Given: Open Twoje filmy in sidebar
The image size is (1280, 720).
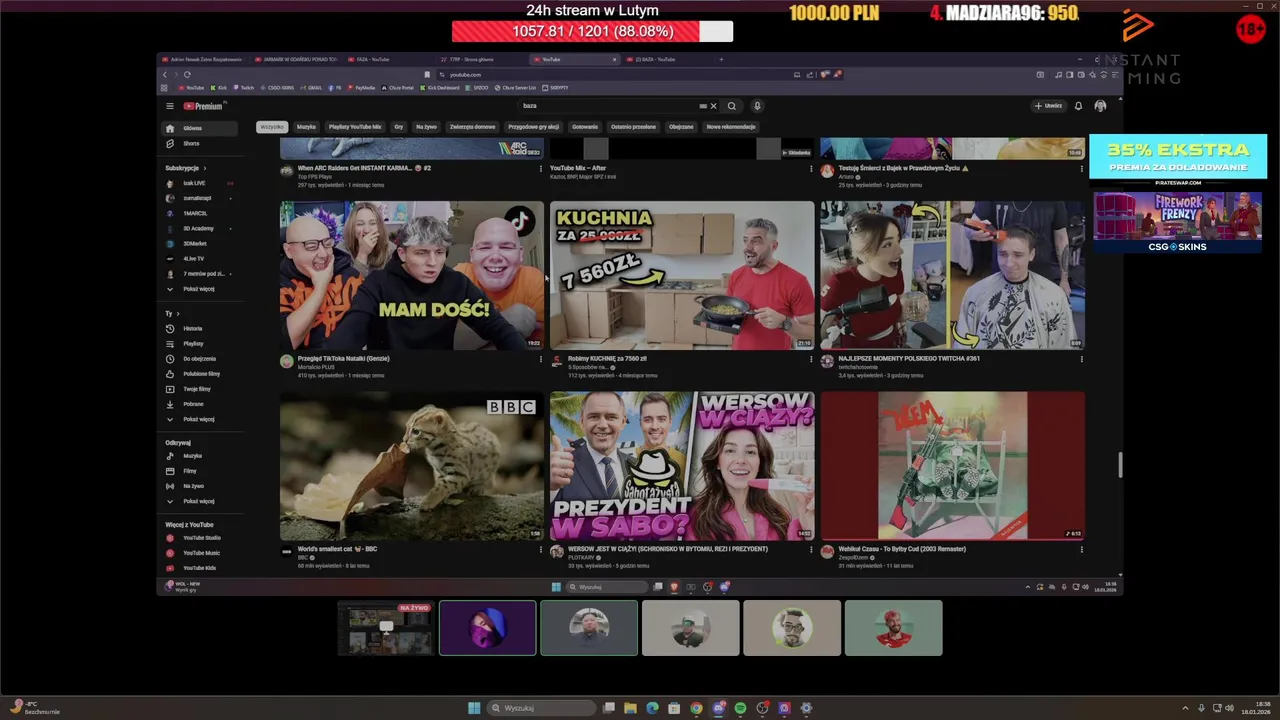Looking at the screenshot, I should 200,389.
